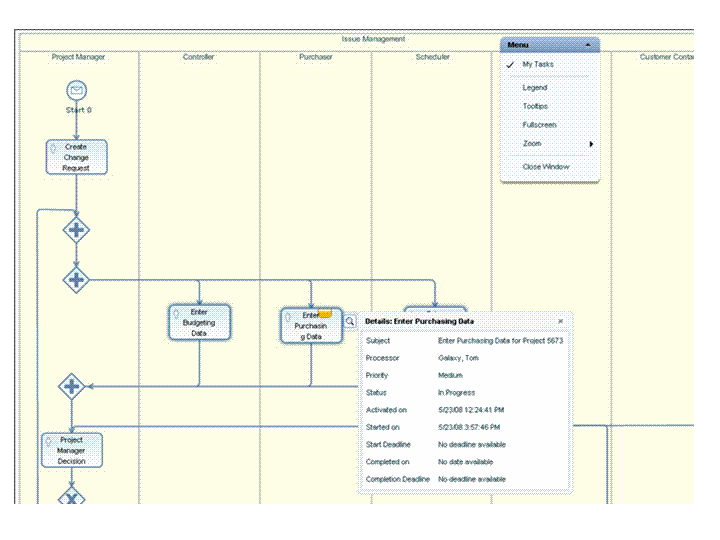The width and height of the screenshot is (720, 540).
Task: Click the magnifier icon beside Enter Purchasing Data
Action: (350, 321)
